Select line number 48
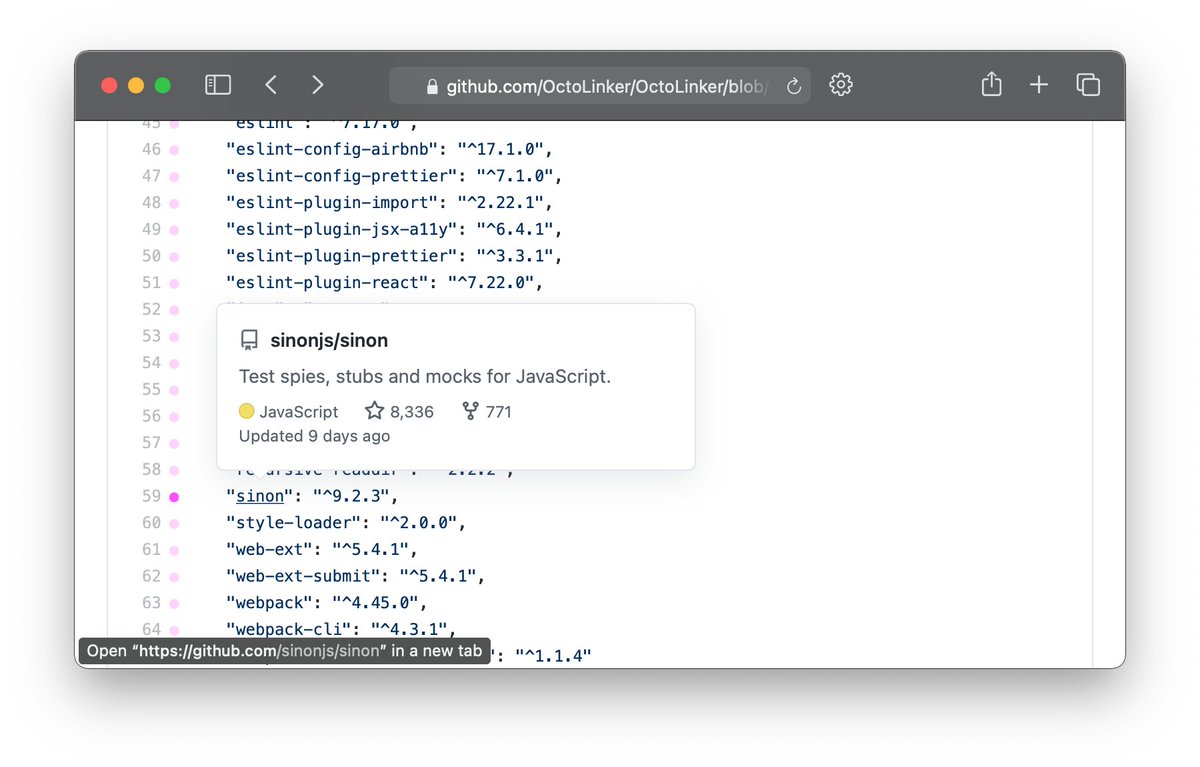This screenshot has height=767, width=1200. (151, 202)
